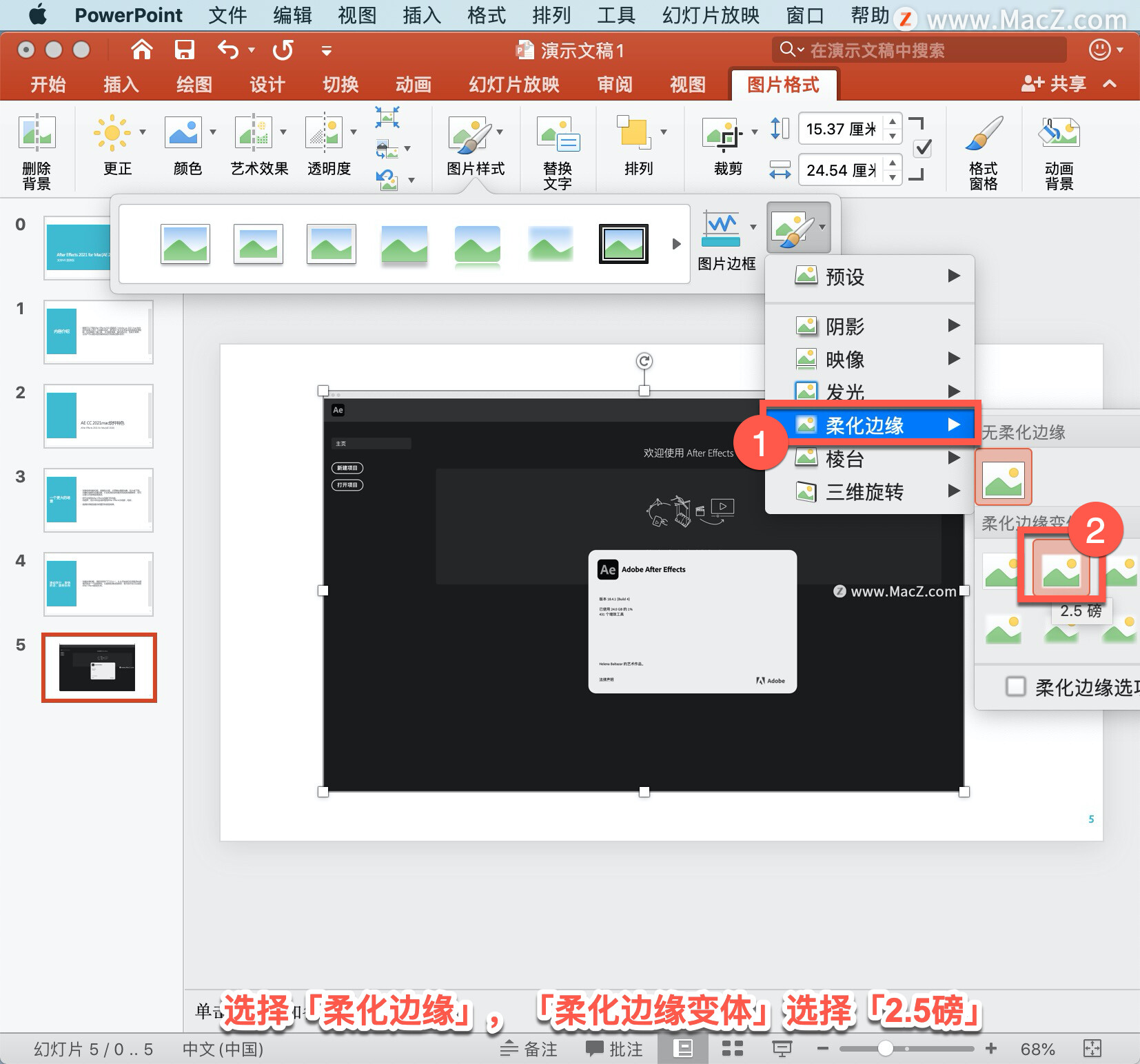1140x1064 pixels.
Task: Open Presets (预设) submenu
Action: tap(870, 276)
